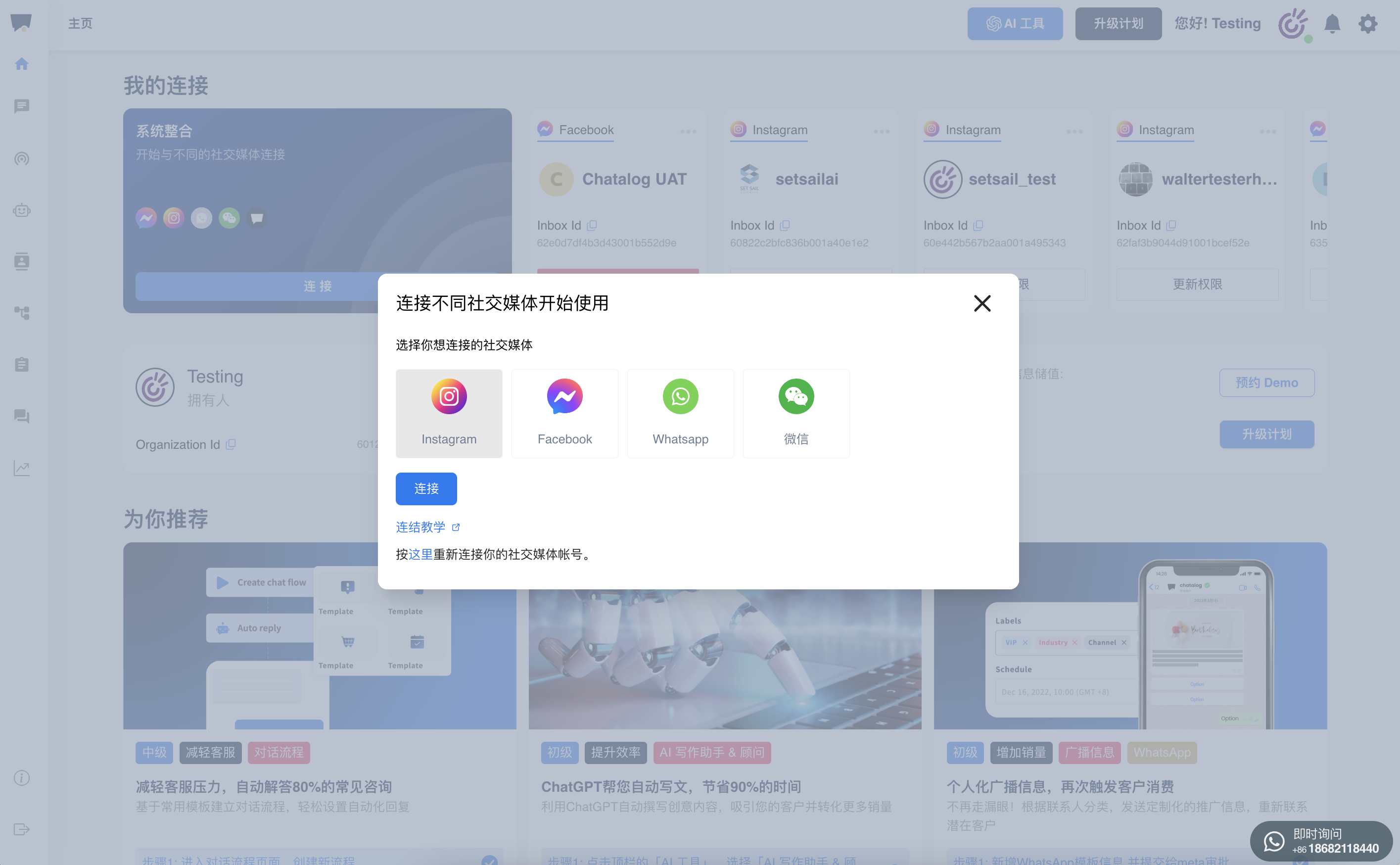
Task: Open the chat messages icon in the sidebar
Action: click(22, 106)
